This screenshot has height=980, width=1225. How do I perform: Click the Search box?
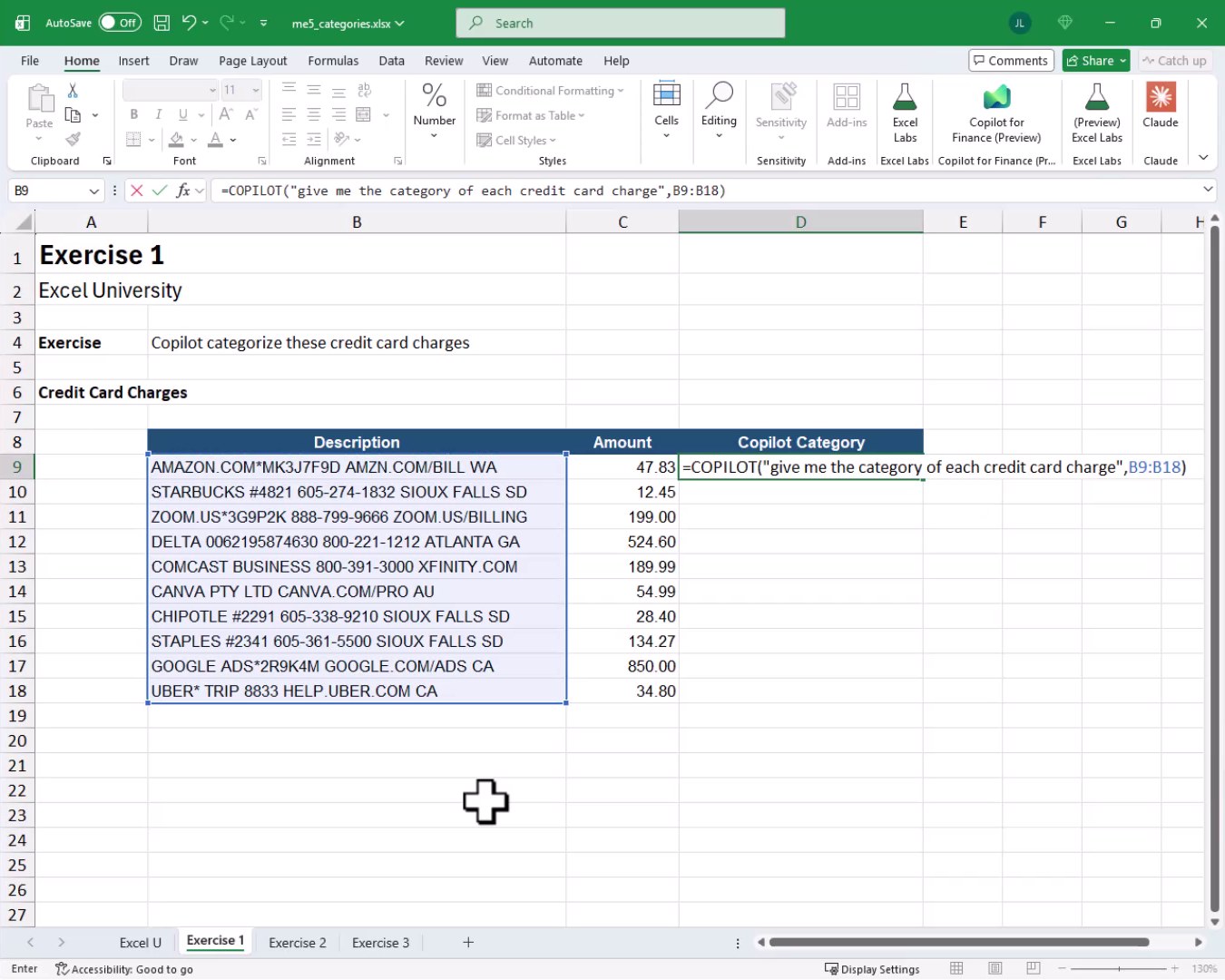coord(621,24)
